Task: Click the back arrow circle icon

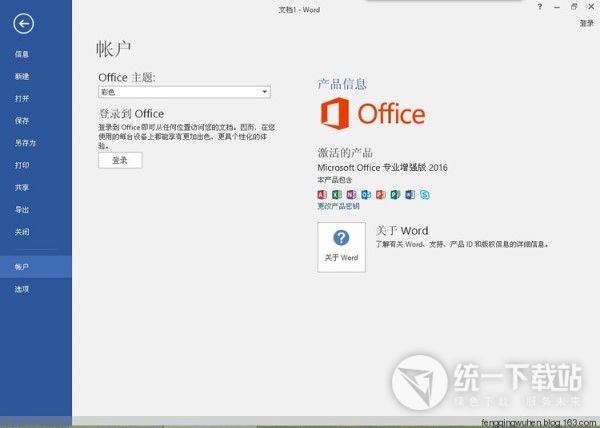Action: click(24, 24)
